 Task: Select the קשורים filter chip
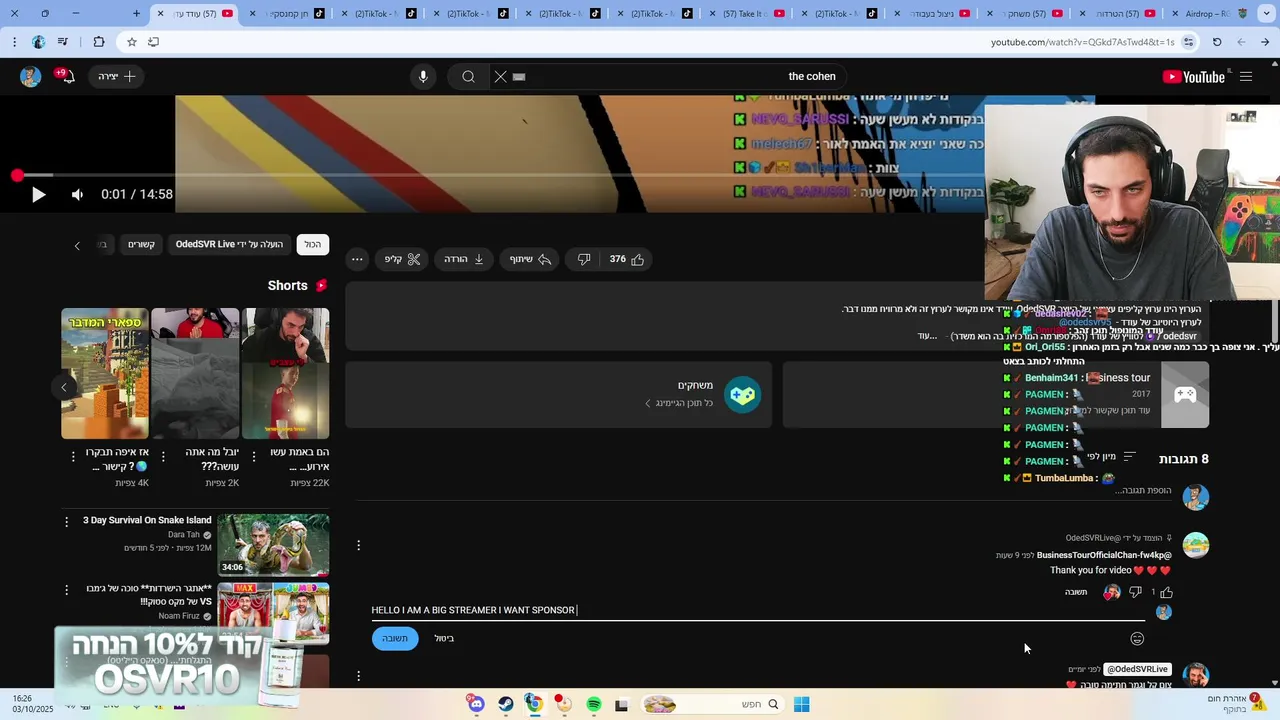pyautogui.click(x=141, y=244)
